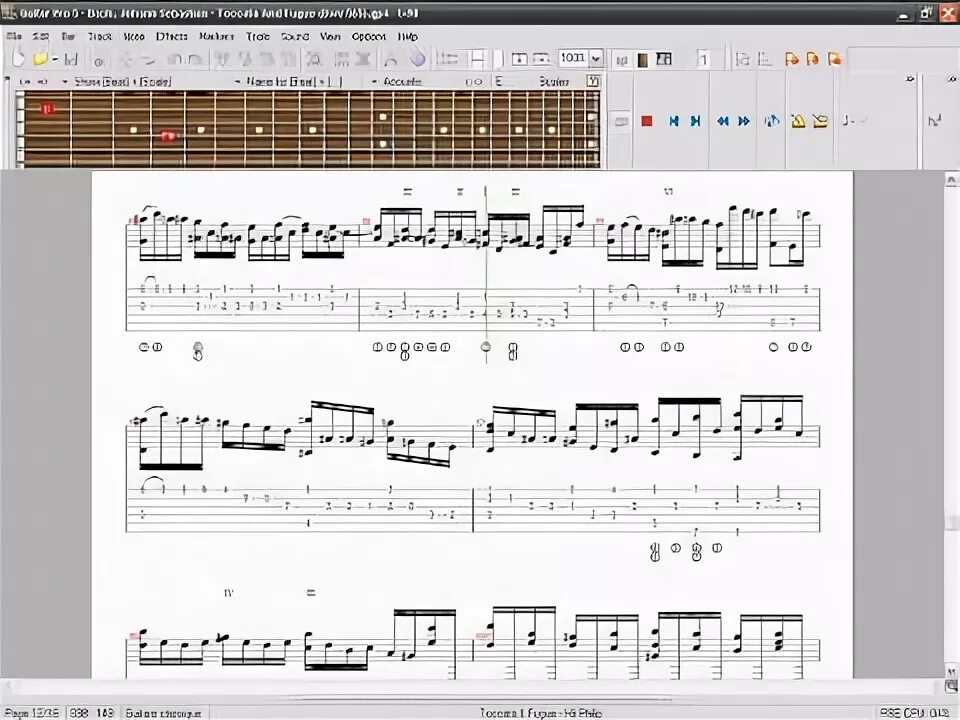Click the fretboard view toggle button left of stop

[x=621, y=121]
